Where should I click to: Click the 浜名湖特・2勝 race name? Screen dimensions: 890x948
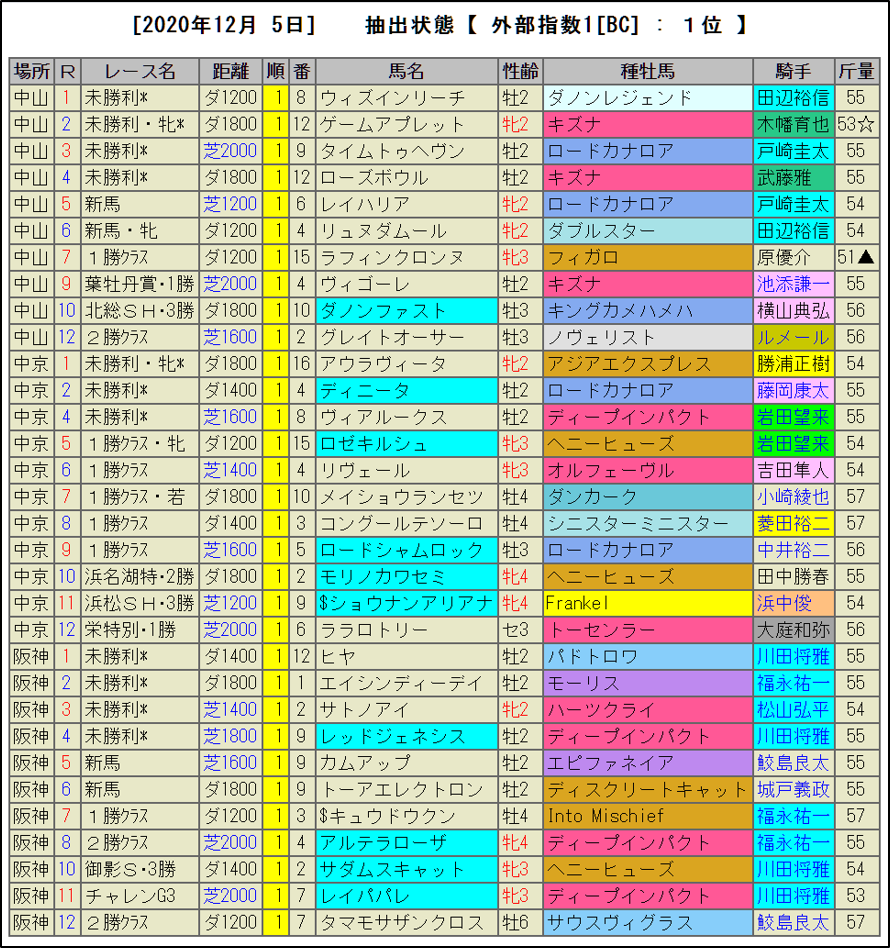tap(140, 576)
